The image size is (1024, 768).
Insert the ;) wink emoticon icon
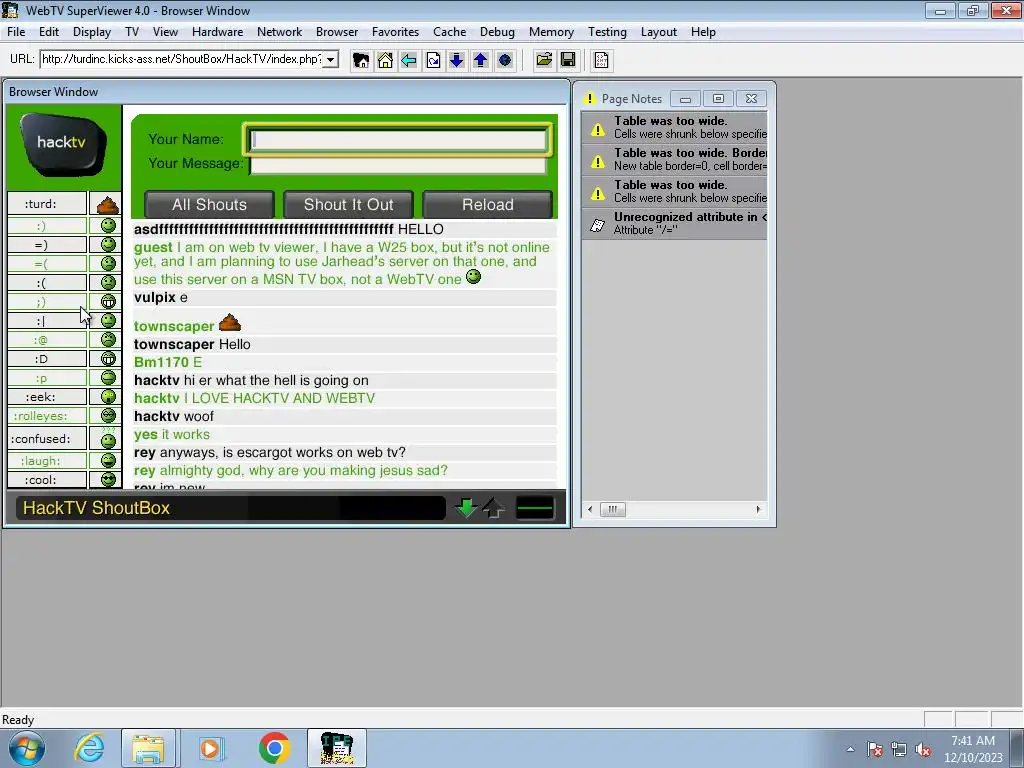(x=108, y=301)
